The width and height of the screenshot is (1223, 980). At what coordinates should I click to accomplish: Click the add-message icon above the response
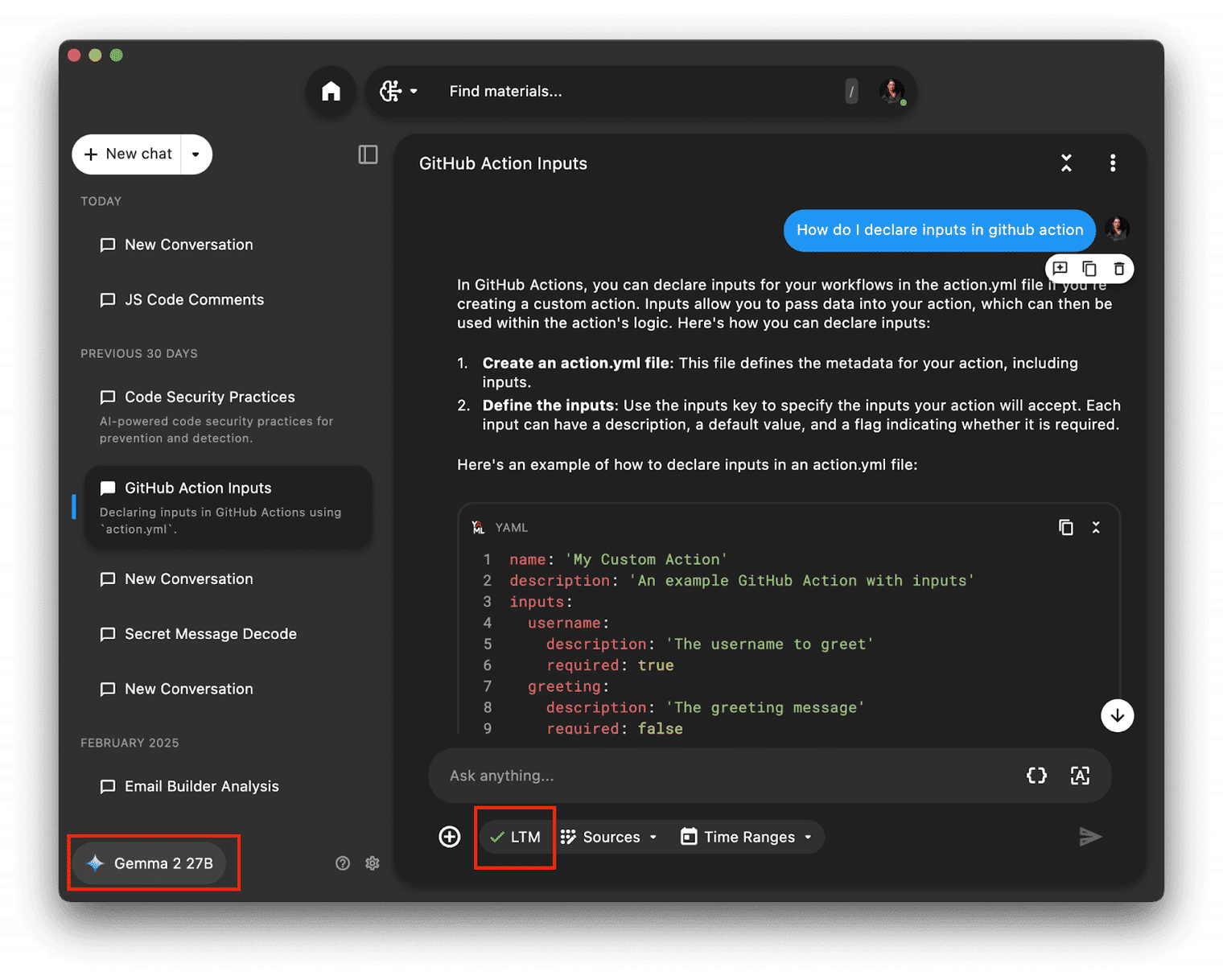[1060, 269]
